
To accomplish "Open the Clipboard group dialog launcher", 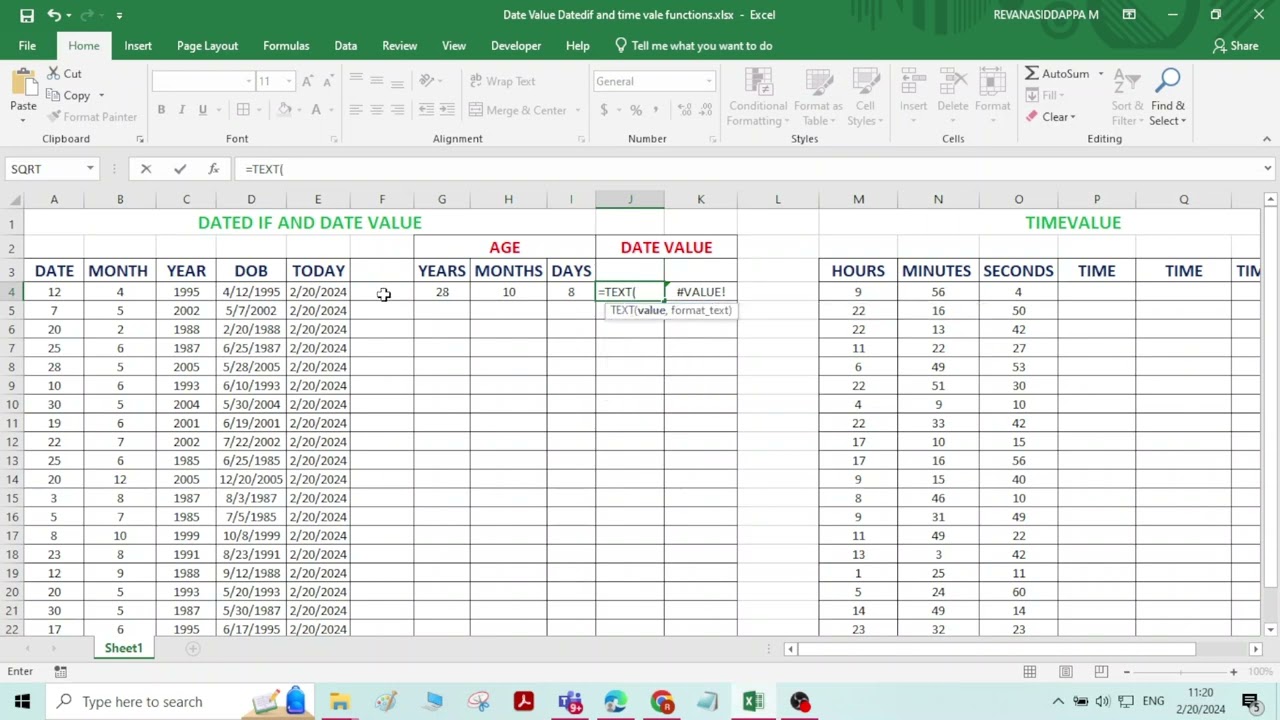I will (140, 139).
